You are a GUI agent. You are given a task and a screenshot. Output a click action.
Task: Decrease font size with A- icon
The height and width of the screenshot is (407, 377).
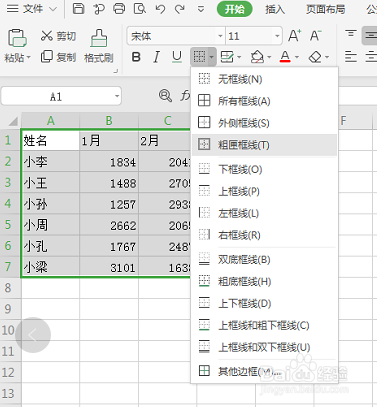[x=315, y=36]
